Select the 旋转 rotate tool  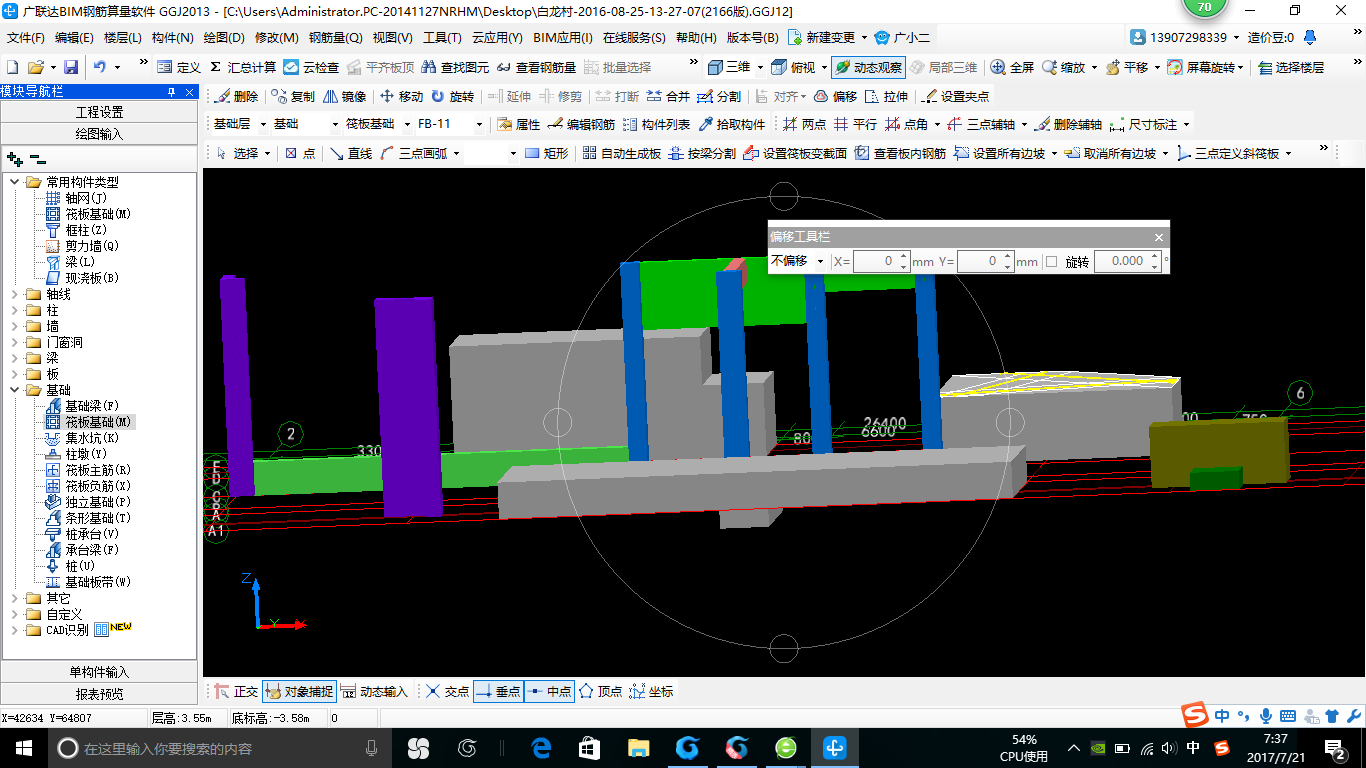tap(453, 96)
